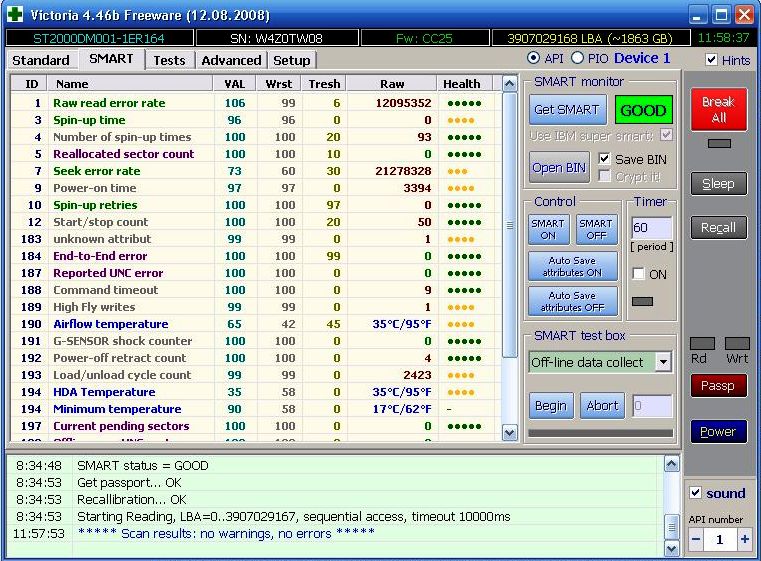Select the Current pending sectors row
This screenshot has width=761, height=561.
[256, 426]
